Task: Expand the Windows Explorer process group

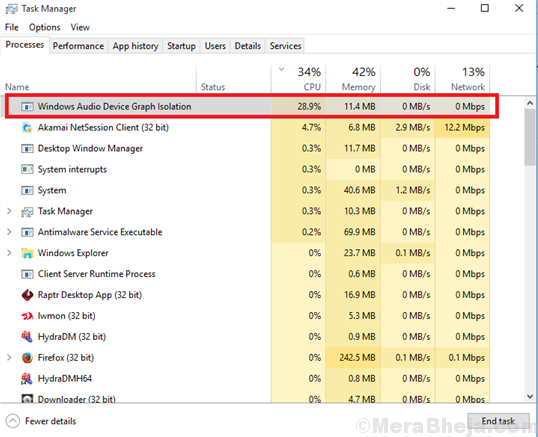Action: [9, 253]
